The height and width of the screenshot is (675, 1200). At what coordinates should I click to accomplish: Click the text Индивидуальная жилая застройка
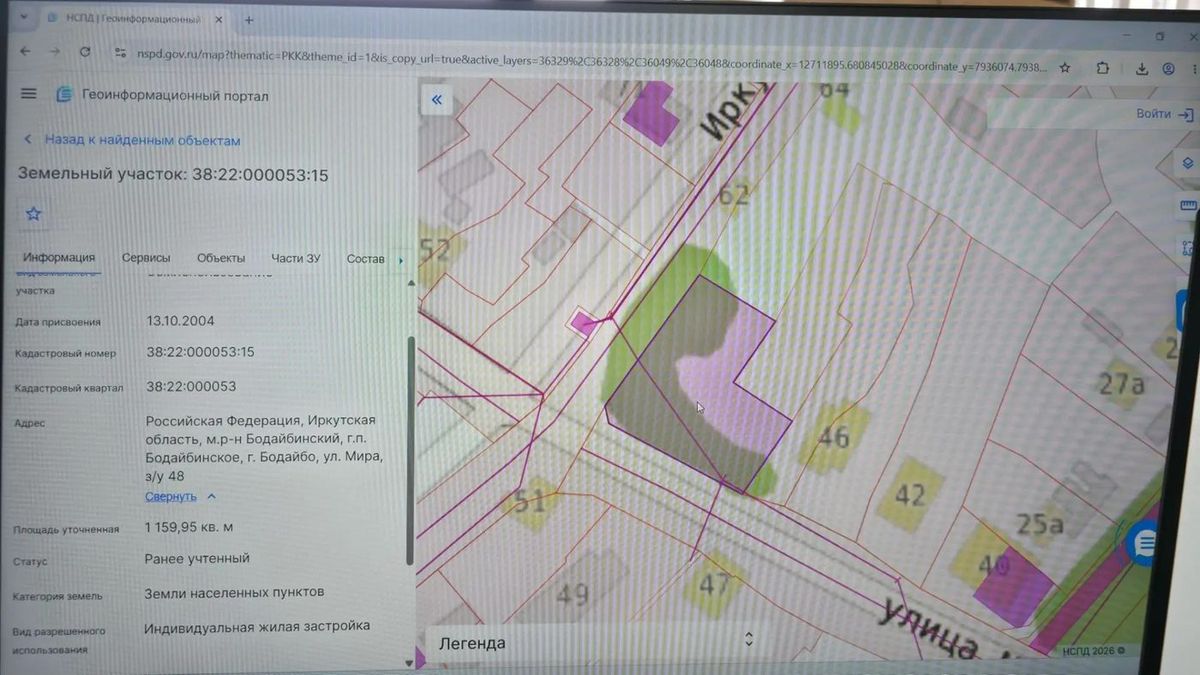pyautogui.click(x=257, y=626)
